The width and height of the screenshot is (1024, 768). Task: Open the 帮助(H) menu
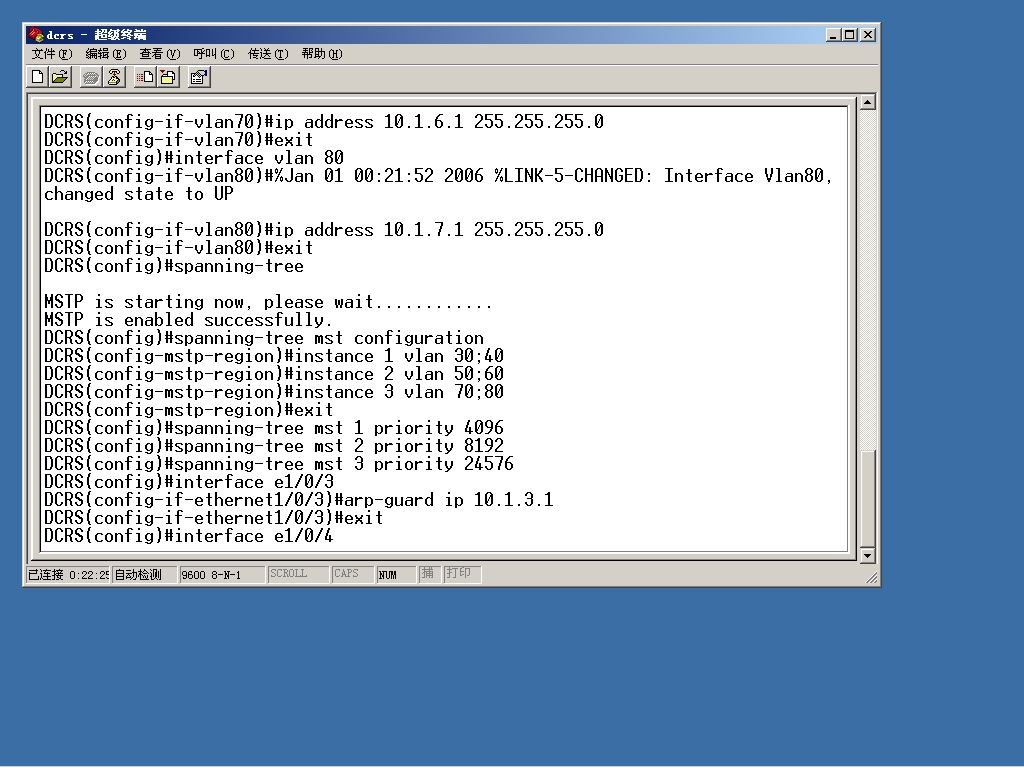point(321,54)
